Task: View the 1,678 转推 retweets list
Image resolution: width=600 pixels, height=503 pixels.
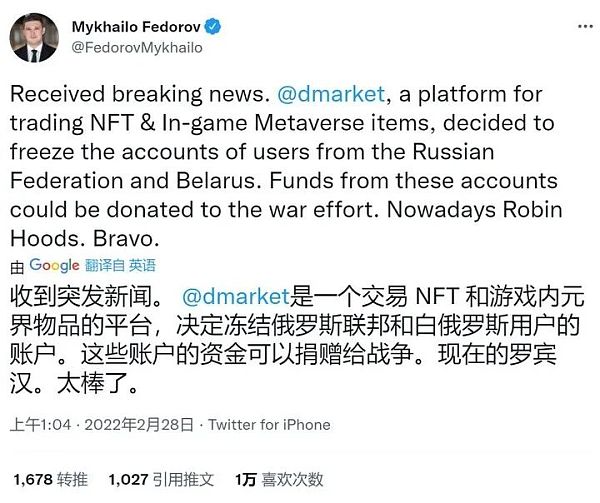Action: coord(49,481)
